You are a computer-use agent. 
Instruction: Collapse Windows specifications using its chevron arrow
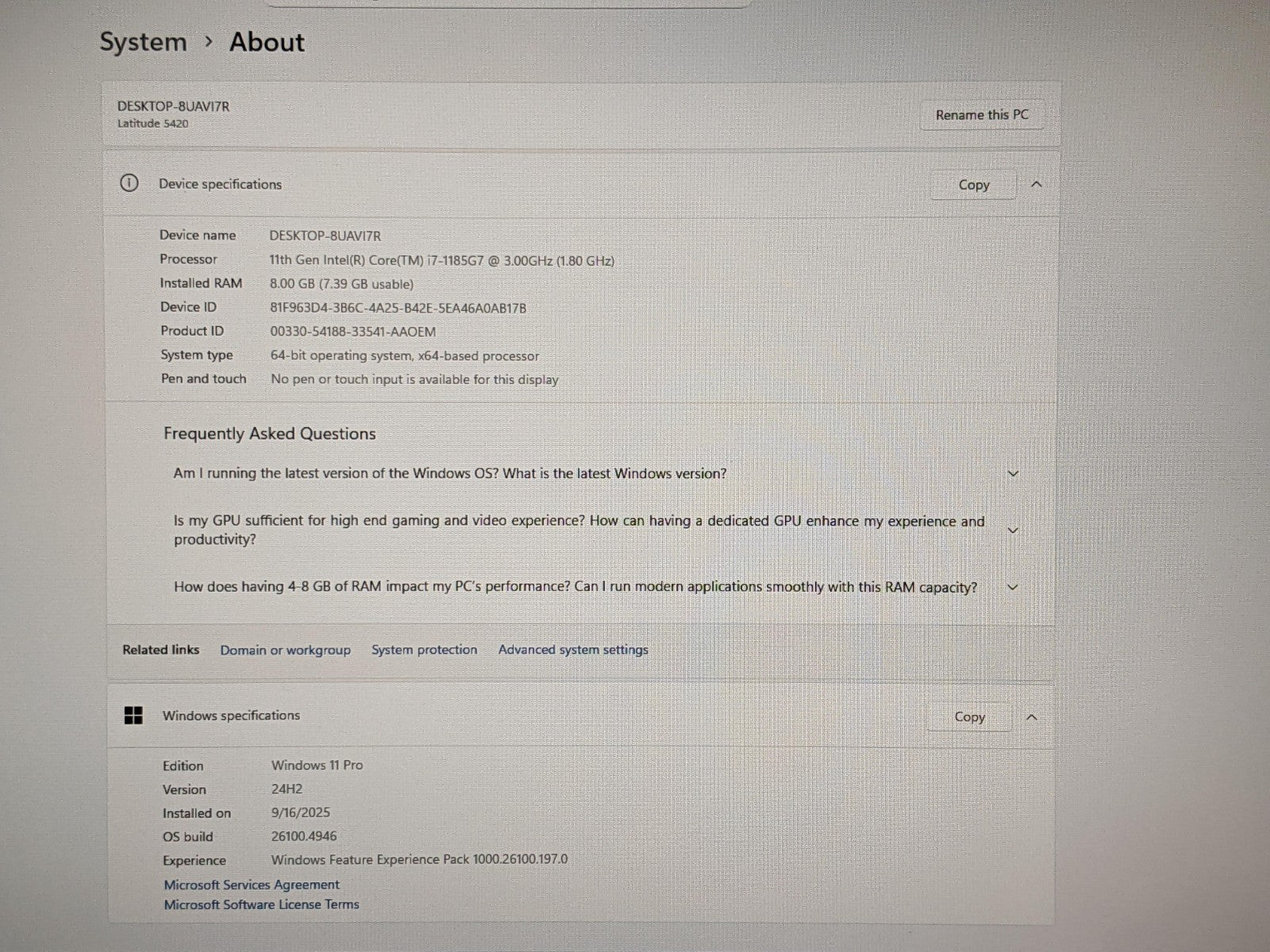click(x=1031, y=717)
